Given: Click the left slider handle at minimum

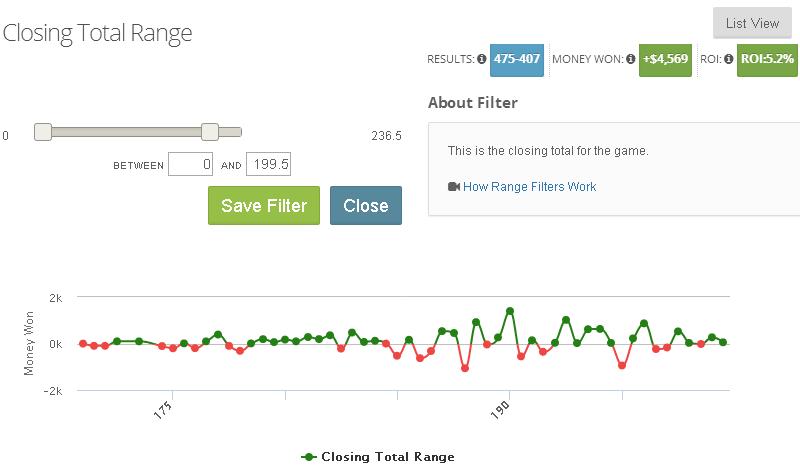Looking at the screenshot, I should (x=43, y=132).
